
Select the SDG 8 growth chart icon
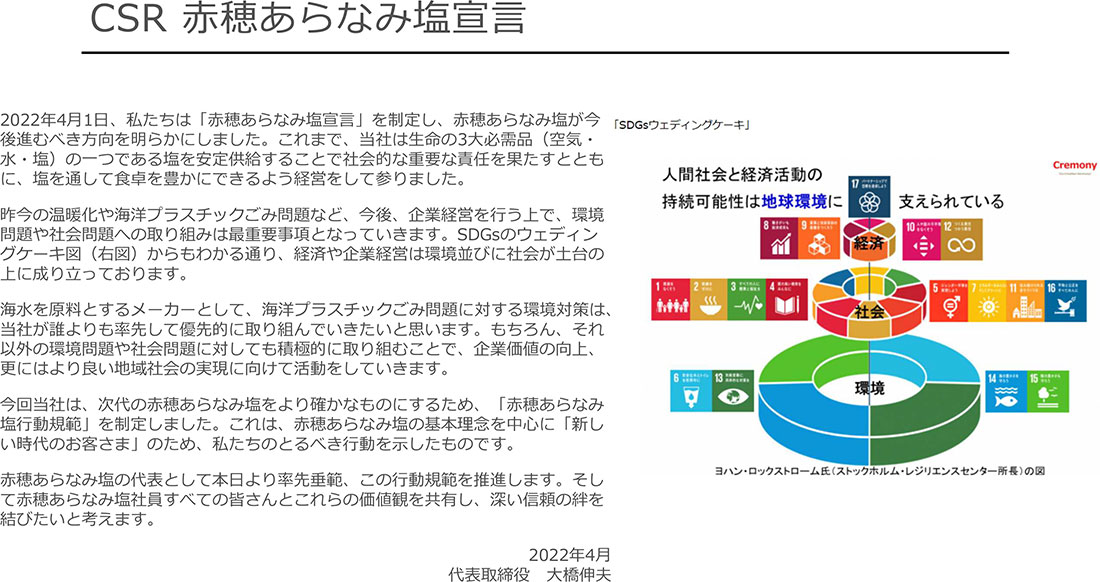pyautogui.click(x=782, y=240)
